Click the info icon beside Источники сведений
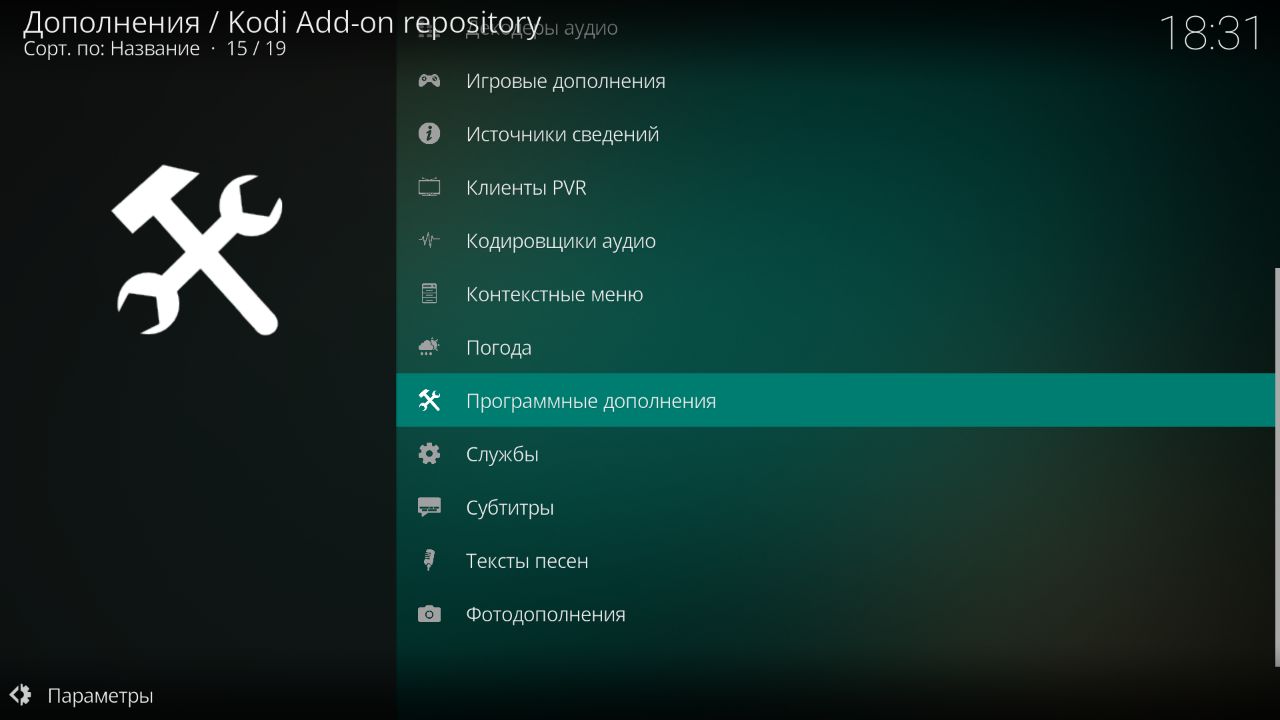Screen dimensions: 1280x720 429,133
